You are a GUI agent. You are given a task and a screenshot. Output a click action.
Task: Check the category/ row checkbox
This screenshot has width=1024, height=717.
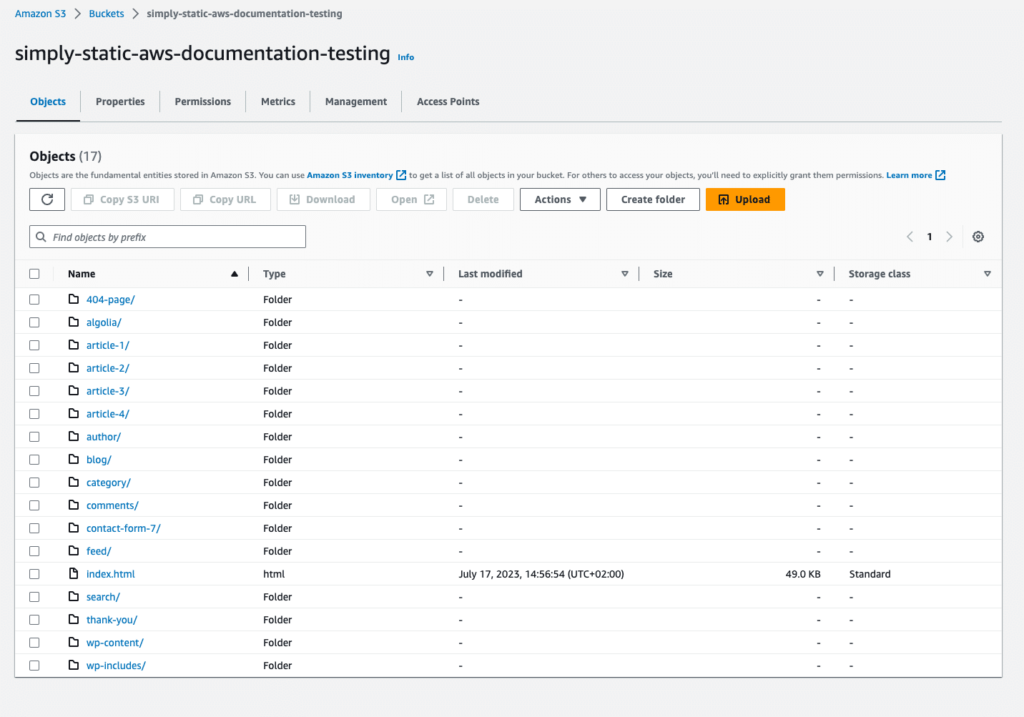point(35,482)
